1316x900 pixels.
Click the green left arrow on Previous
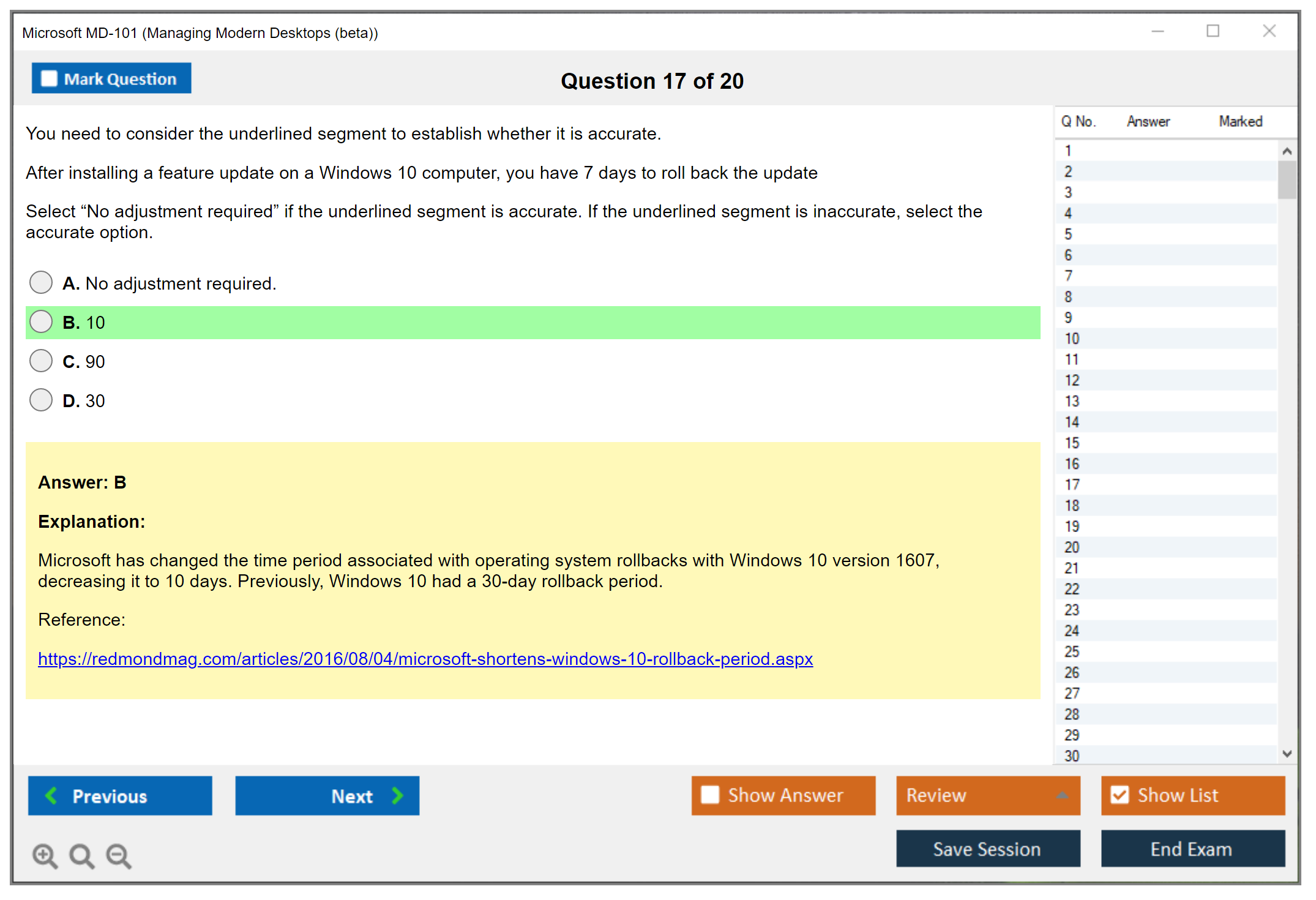pos(51,795)
